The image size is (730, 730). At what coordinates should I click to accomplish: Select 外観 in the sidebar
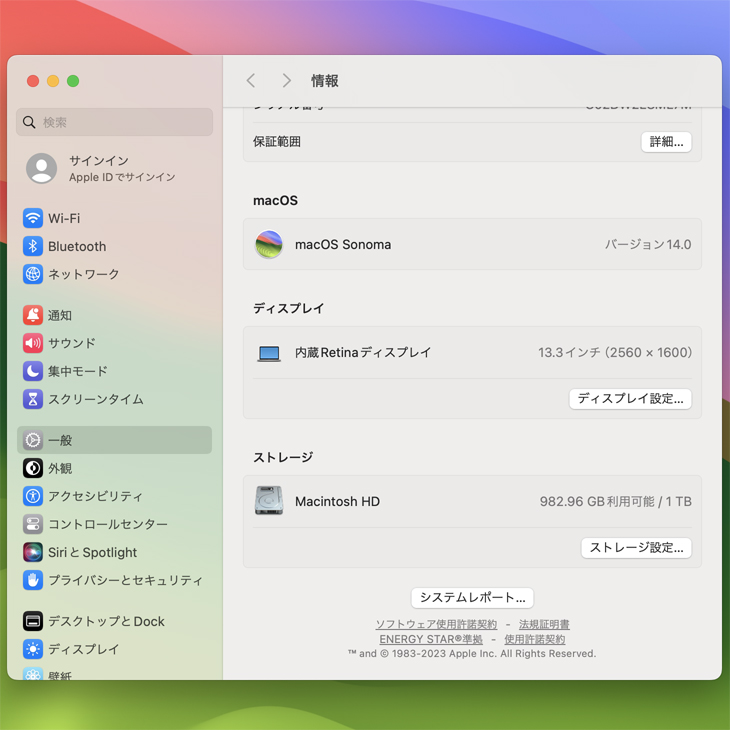click(x=60, y=468)
